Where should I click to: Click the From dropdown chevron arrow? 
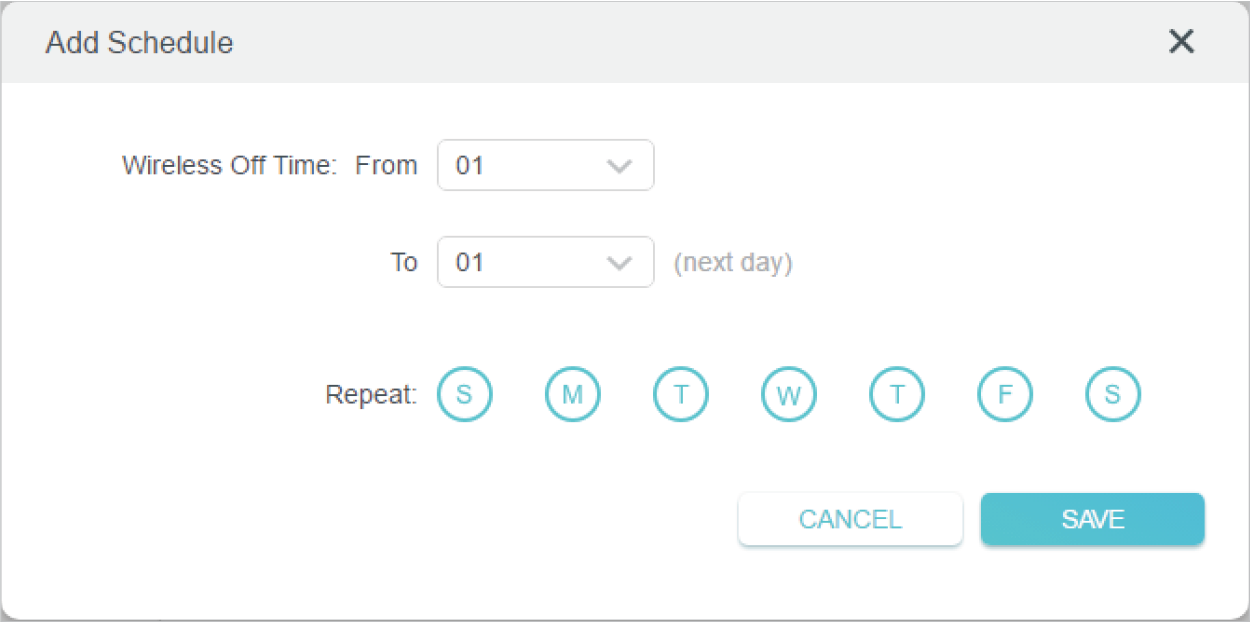[620, 166]
